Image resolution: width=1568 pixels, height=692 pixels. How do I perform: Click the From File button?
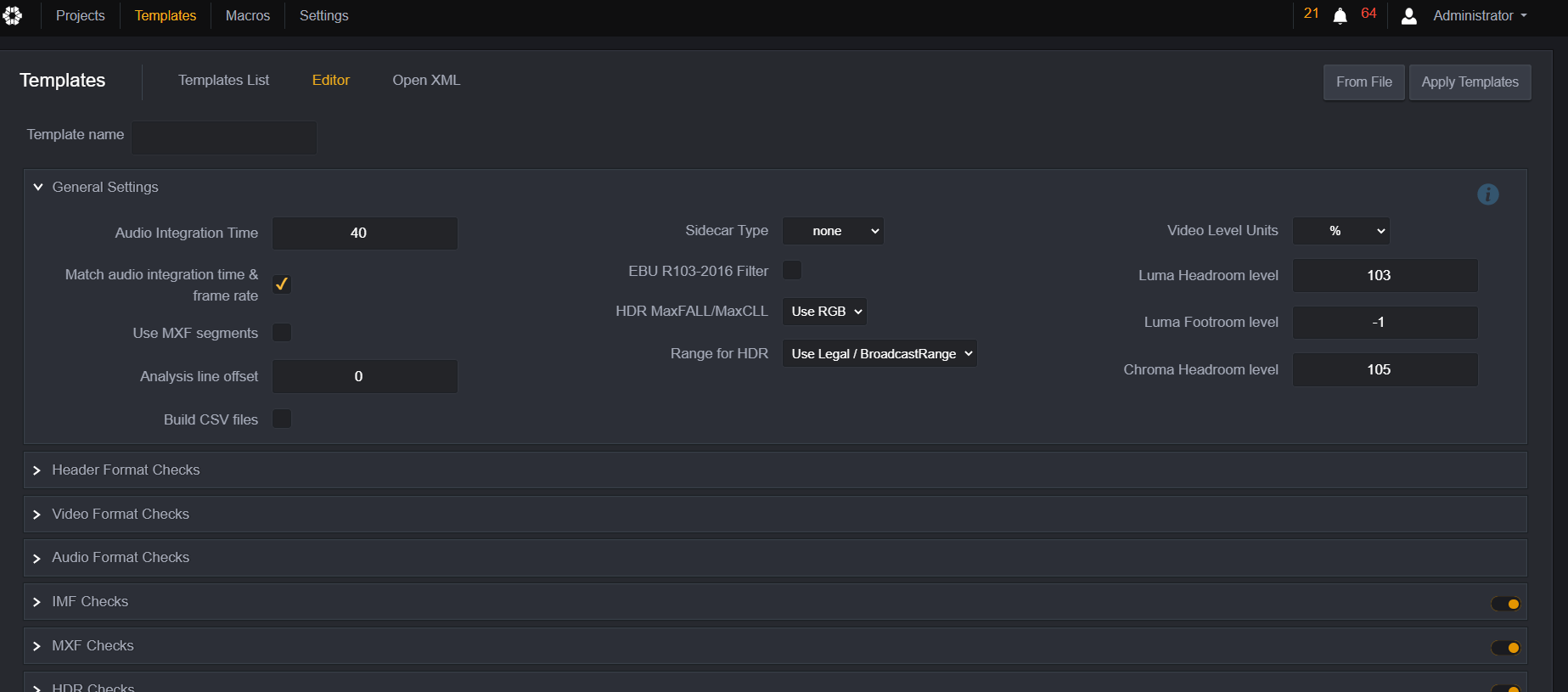[x=1364, y=82]
